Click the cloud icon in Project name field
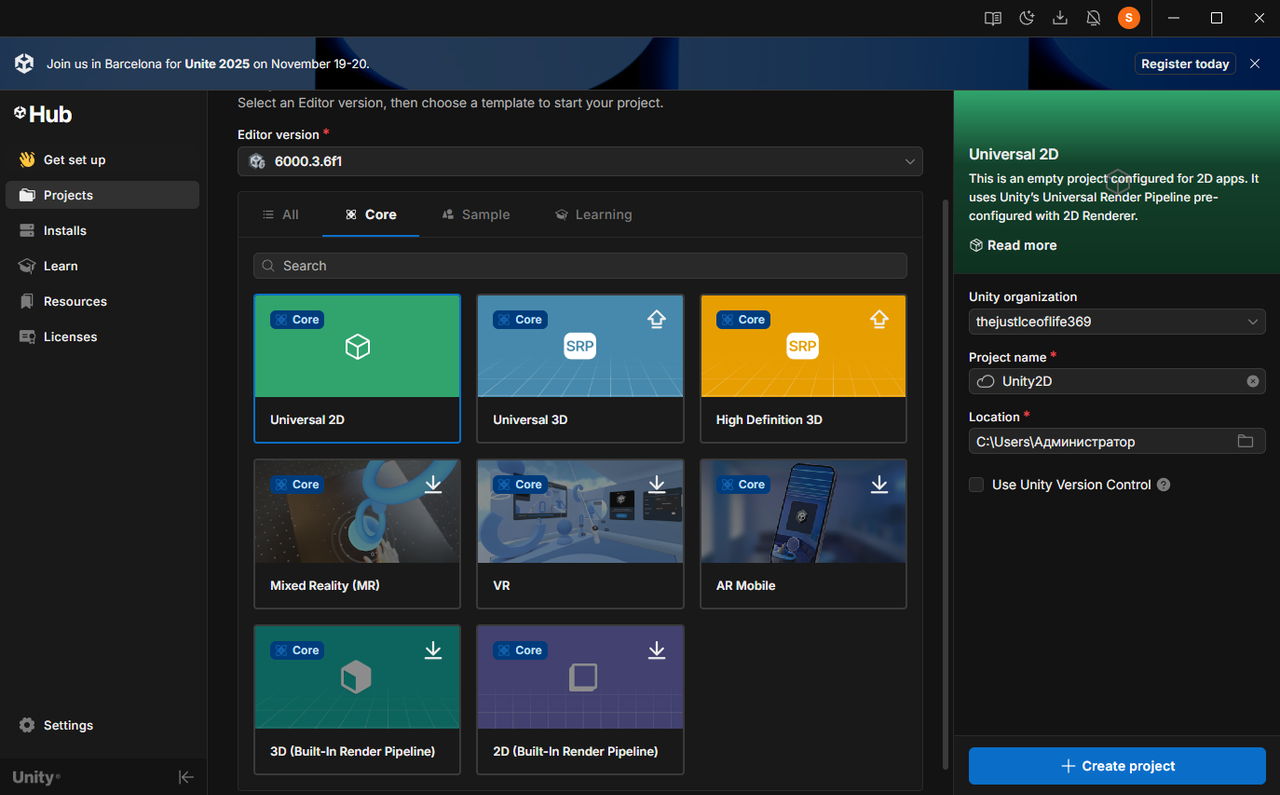Screen dimensions: 1280x795 pyautogui.click(x=985, y=381)
